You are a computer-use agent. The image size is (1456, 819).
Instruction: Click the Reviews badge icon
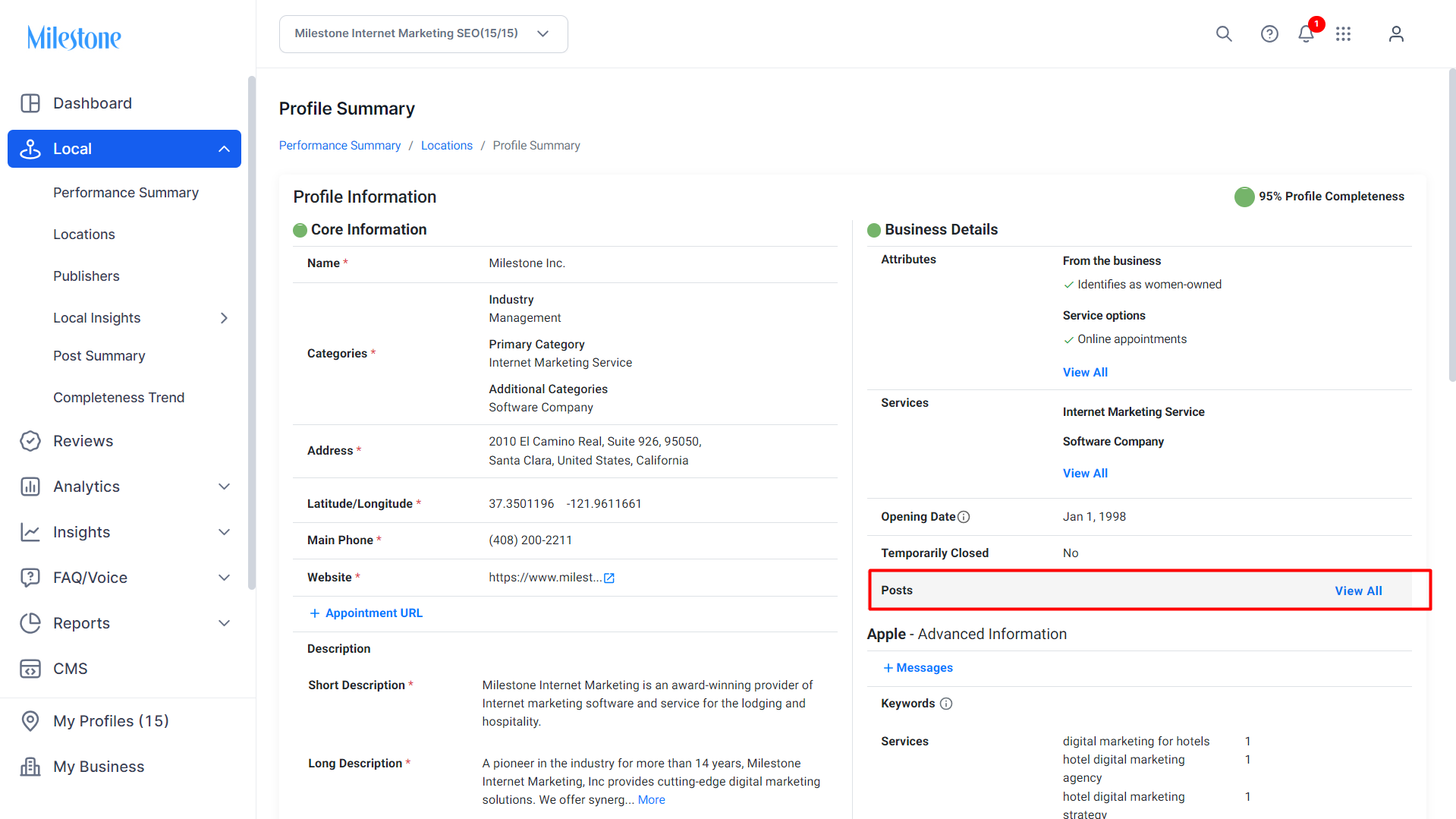[30, 441]
